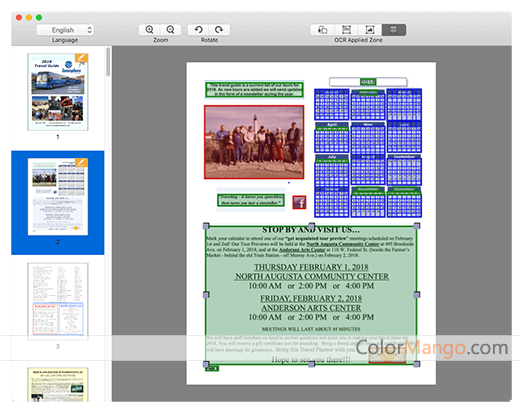Click the Zoom in magnifier button
This screenshot has width=520, height=412.
pyautogui.click(x=149, y=30)
